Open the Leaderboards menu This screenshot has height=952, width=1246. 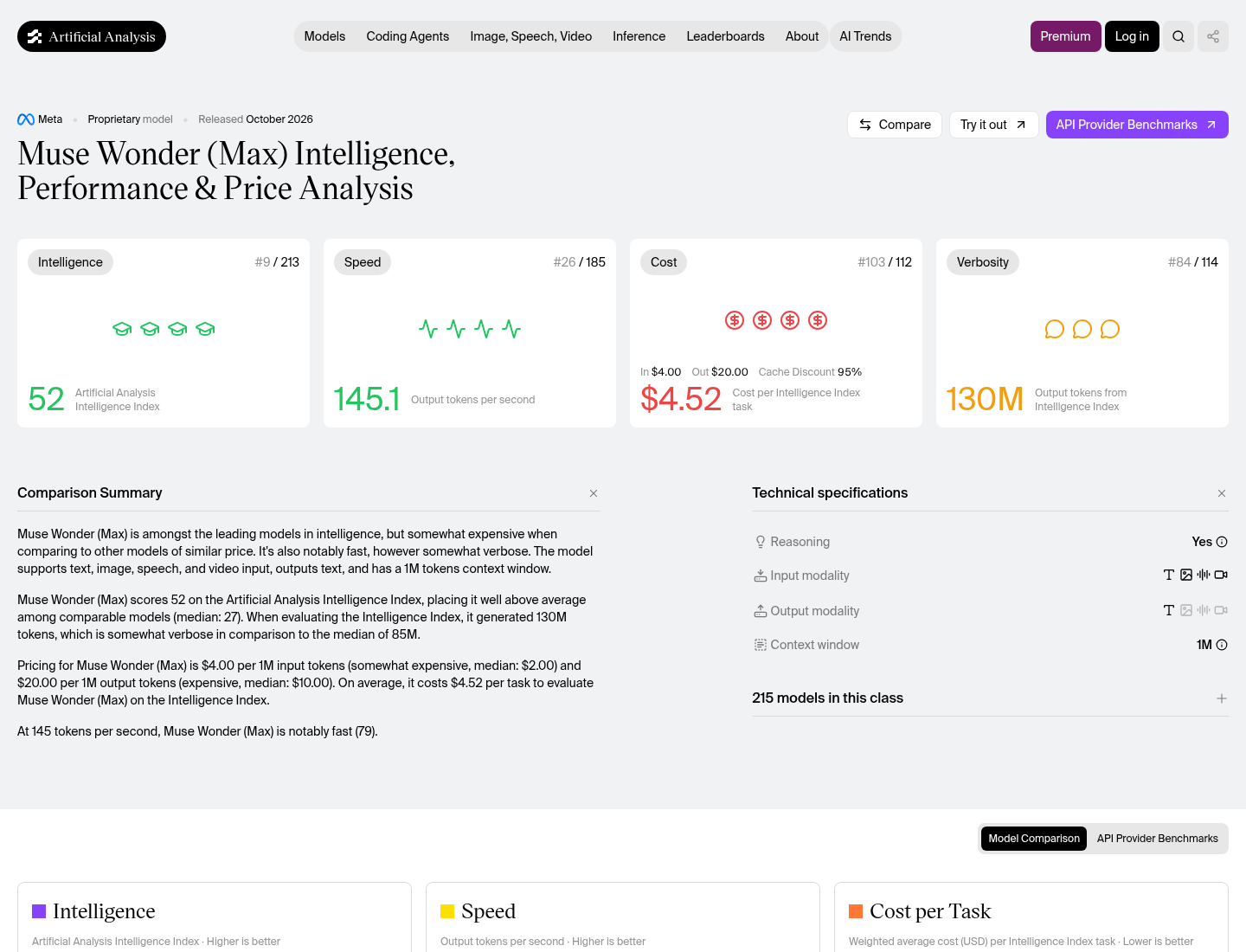pyautogui.click(x=725, y=36)
